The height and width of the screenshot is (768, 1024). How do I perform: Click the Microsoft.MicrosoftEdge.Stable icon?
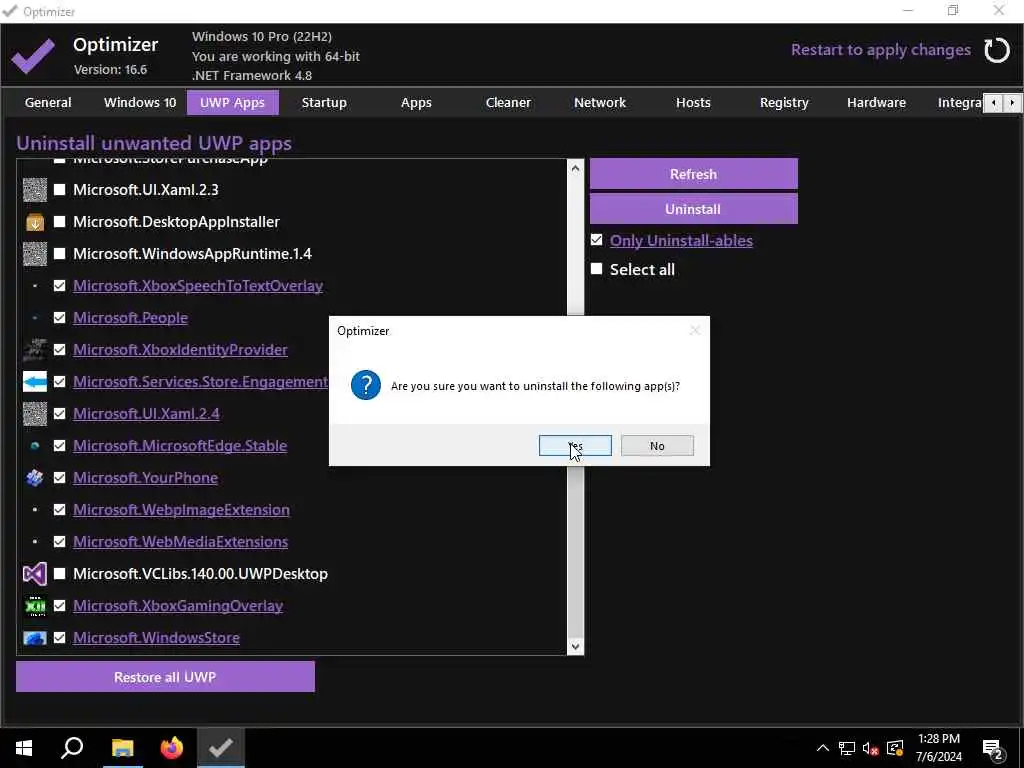pos(35,446)
